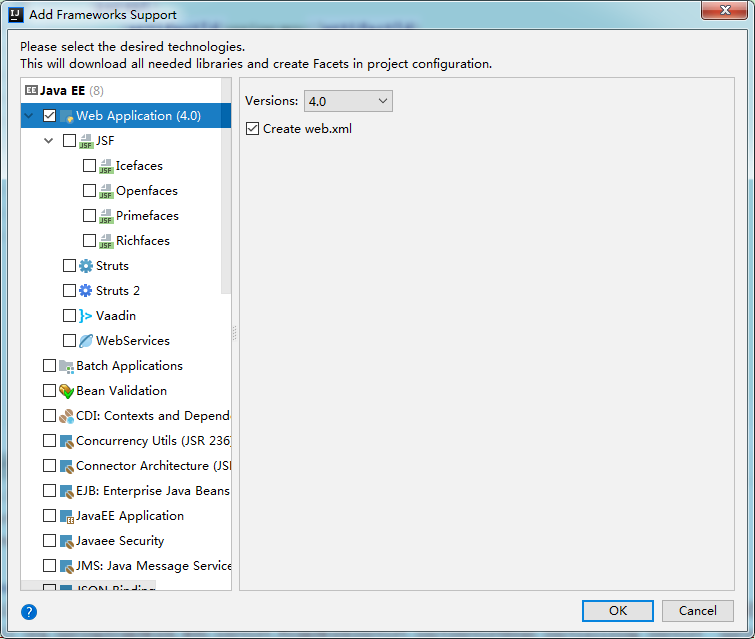This screenshot has width=755, height=639.
Task: Click the Icefaces JSF icon
Action: pos(106,166)
